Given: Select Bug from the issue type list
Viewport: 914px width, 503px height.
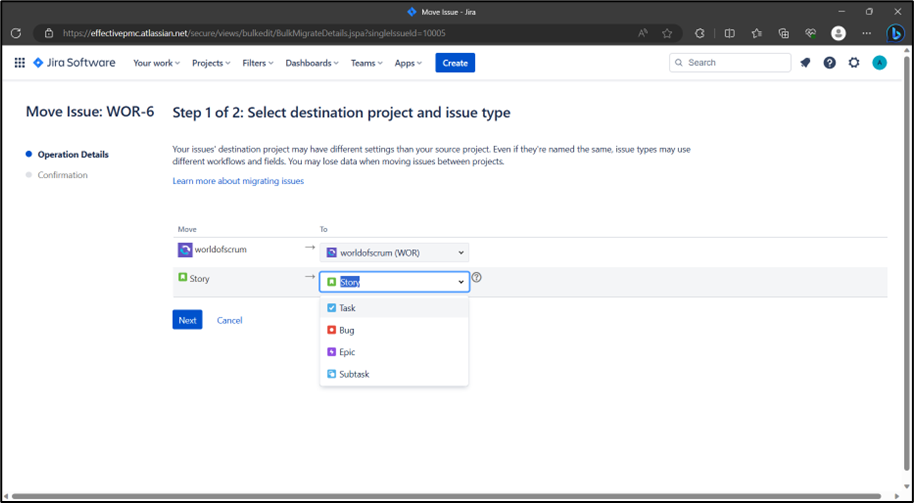Looking at the screenshot, I should (394, 330).
